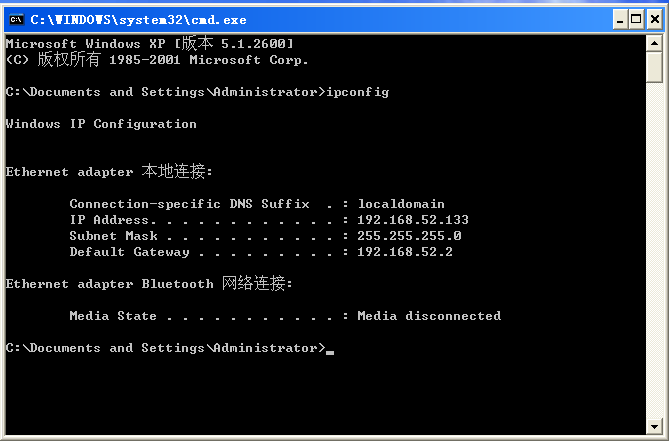This screenshot has height=441, width=669.
Task: Click the Ethernet adapter 本地连接 line
Action: click(x=109, y=171)
